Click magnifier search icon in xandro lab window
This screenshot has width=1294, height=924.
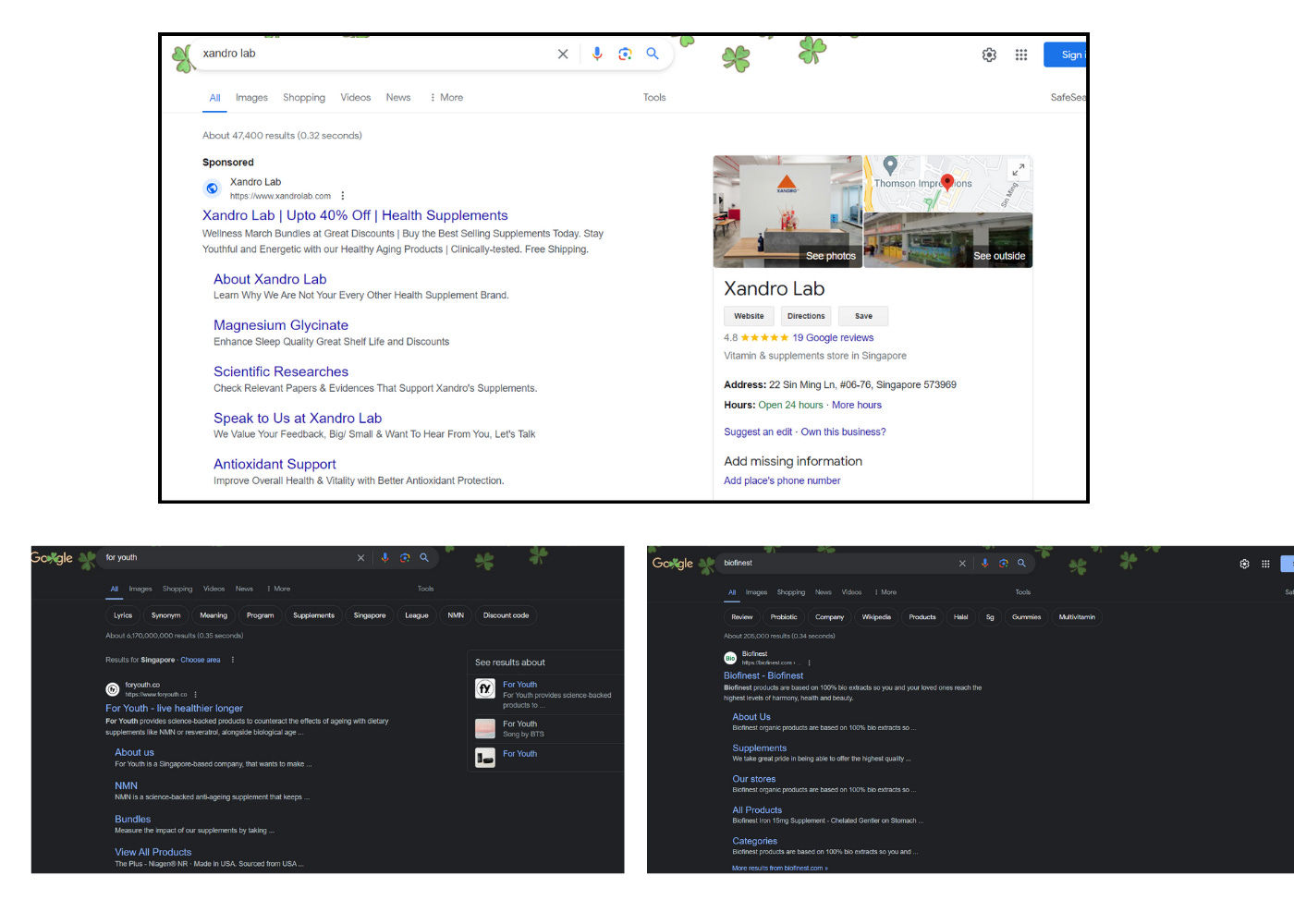point(653,54)
